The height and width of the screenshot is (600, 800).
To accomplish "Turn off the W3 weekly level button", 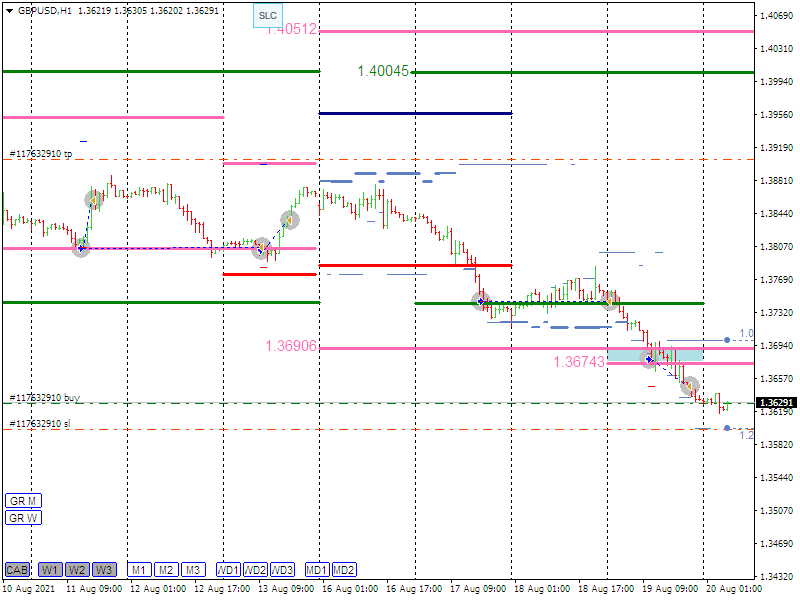I will (104, 570).
